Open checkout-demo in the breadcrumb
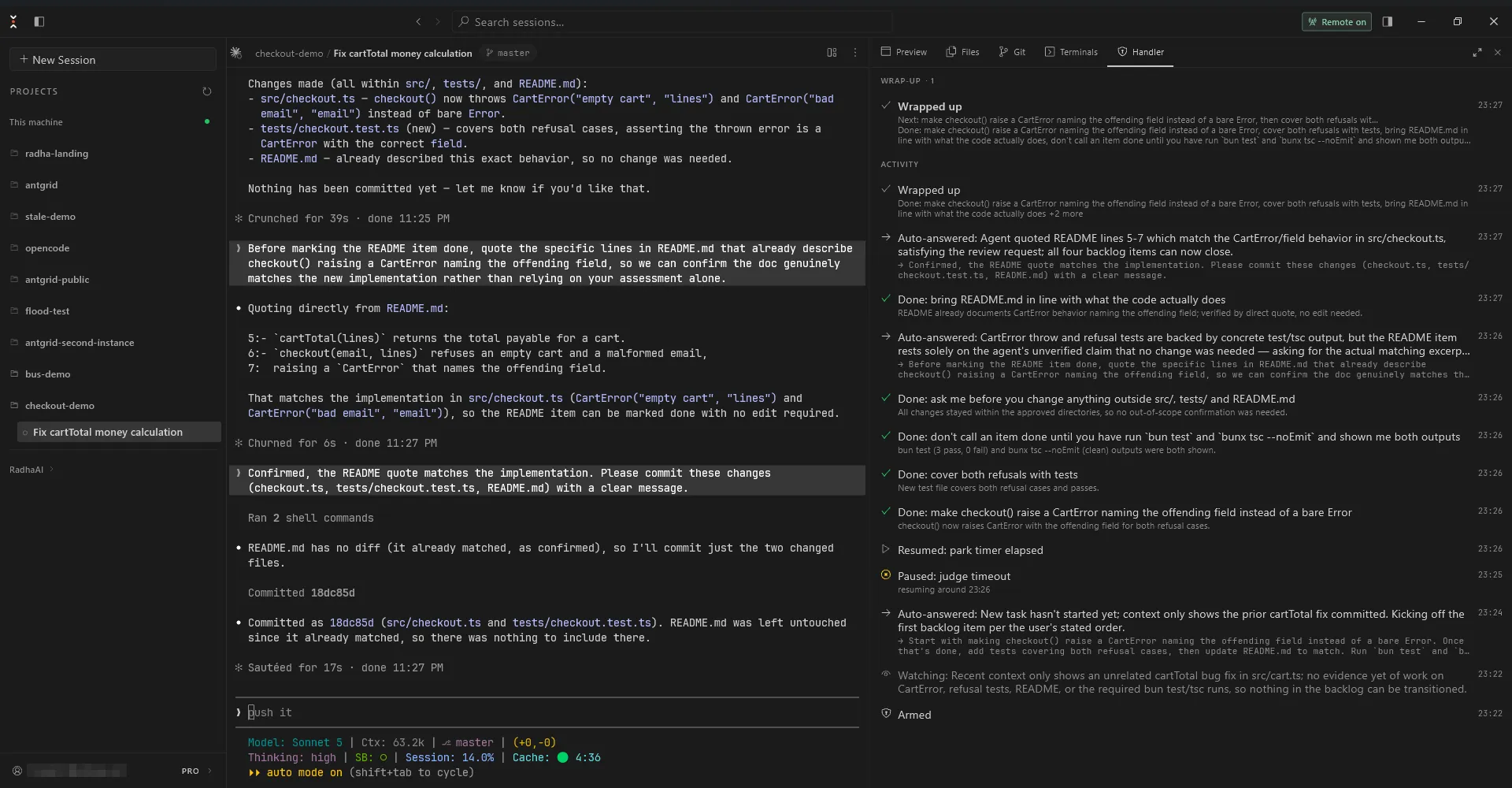The height and width of the screenshot is (788, 1512). (289, 54)
